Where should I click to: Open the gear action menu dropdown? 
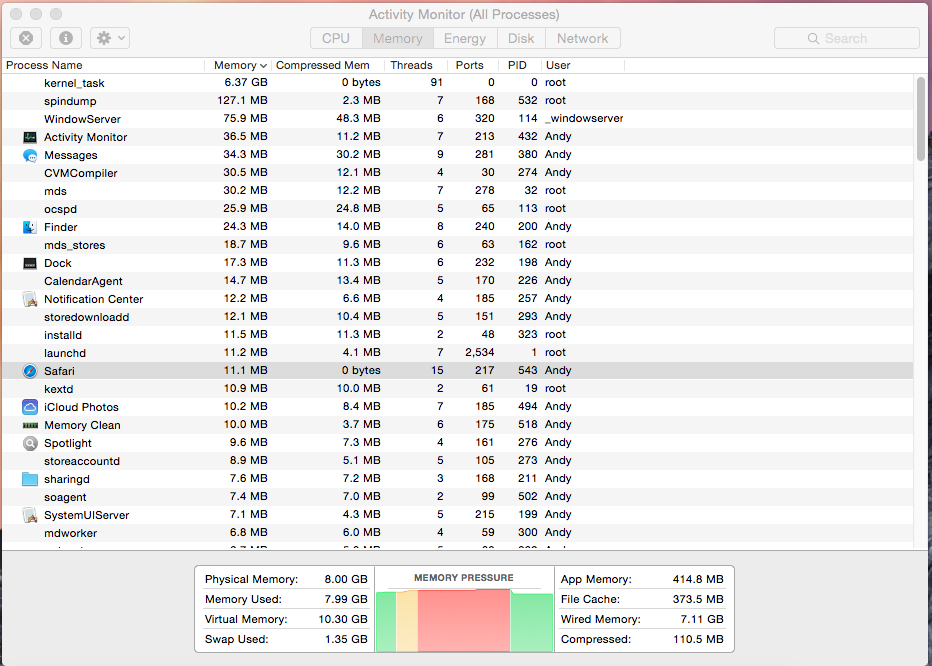point(110,38)
